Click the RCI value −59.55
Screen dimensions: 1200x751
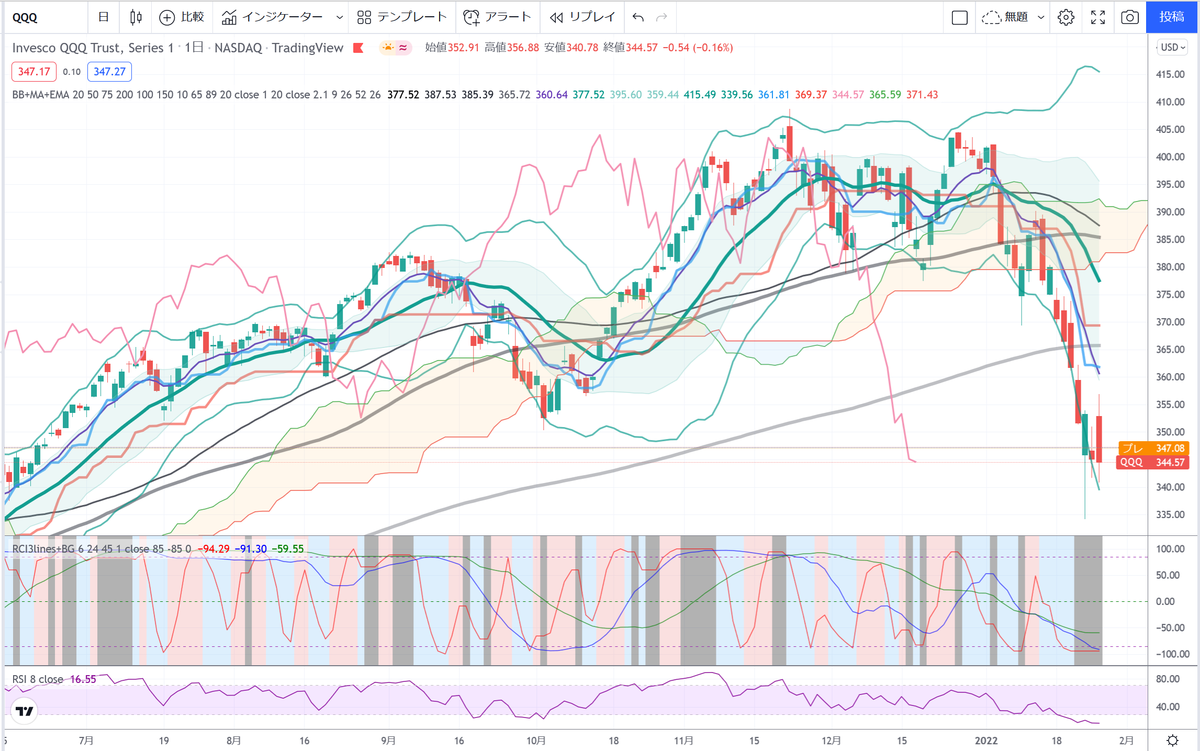point(286,549)
